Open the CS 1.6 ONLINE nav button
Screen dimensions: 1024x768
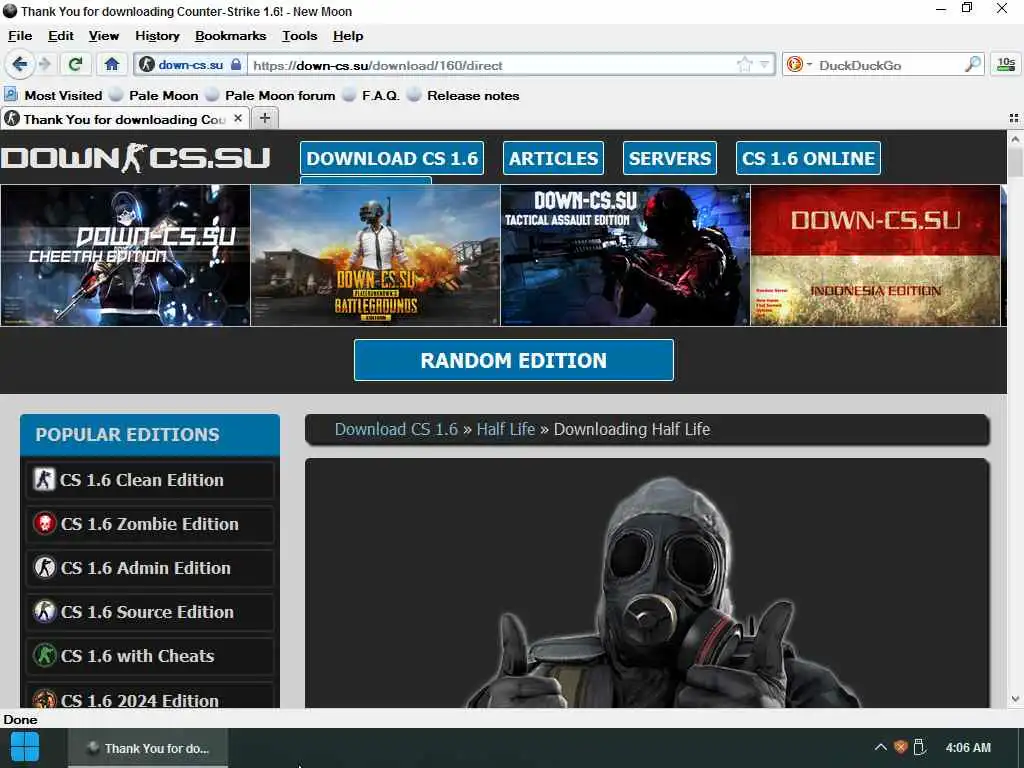pos(808,158)
